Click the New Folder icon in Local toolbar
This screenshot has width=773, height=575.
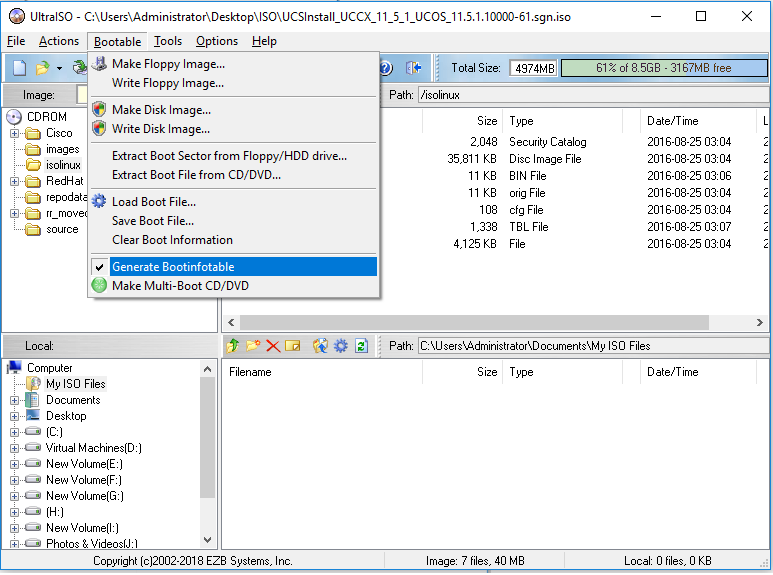pyautogui.click(x=253, y=346)
